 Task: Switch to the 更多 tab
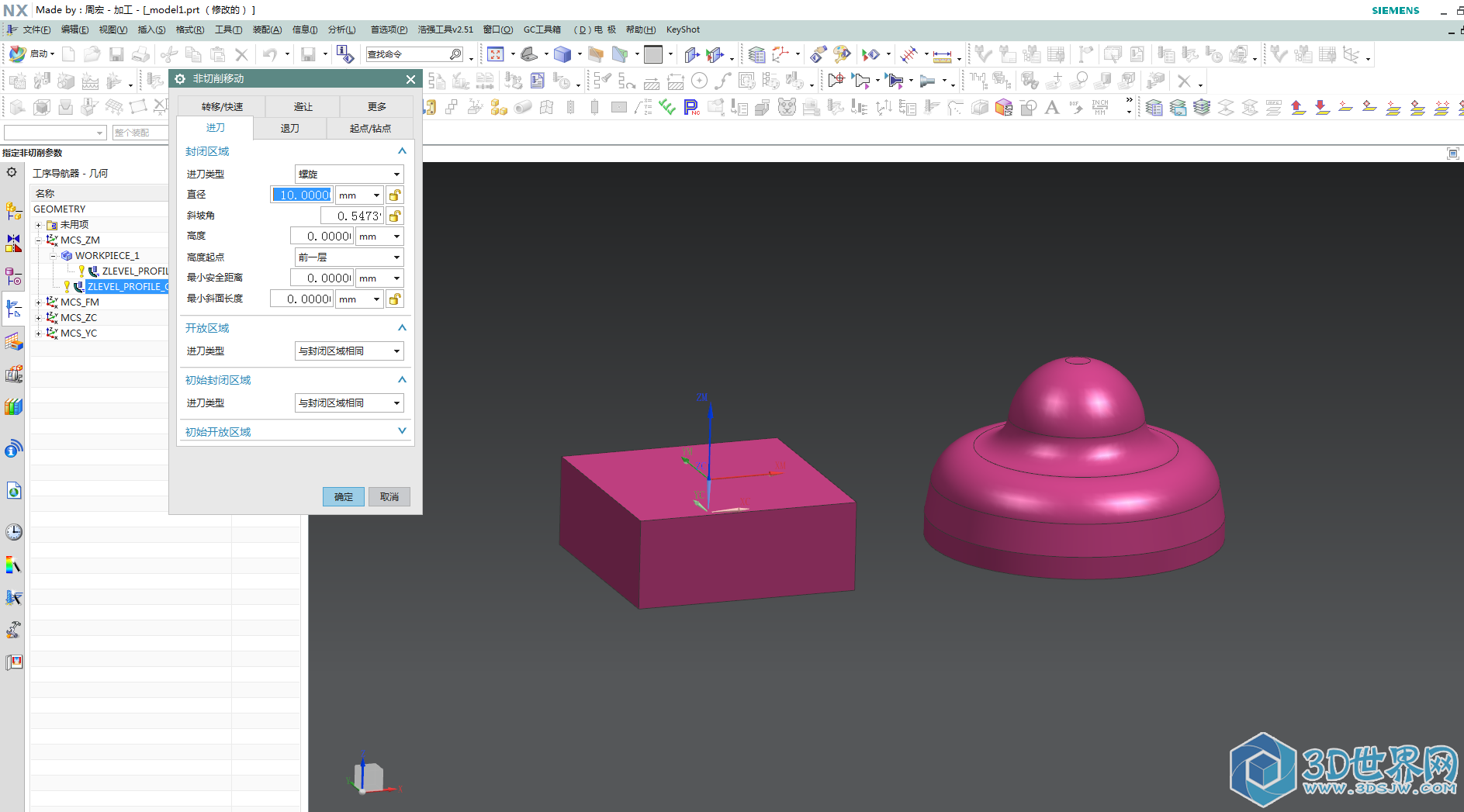[377, 107]
